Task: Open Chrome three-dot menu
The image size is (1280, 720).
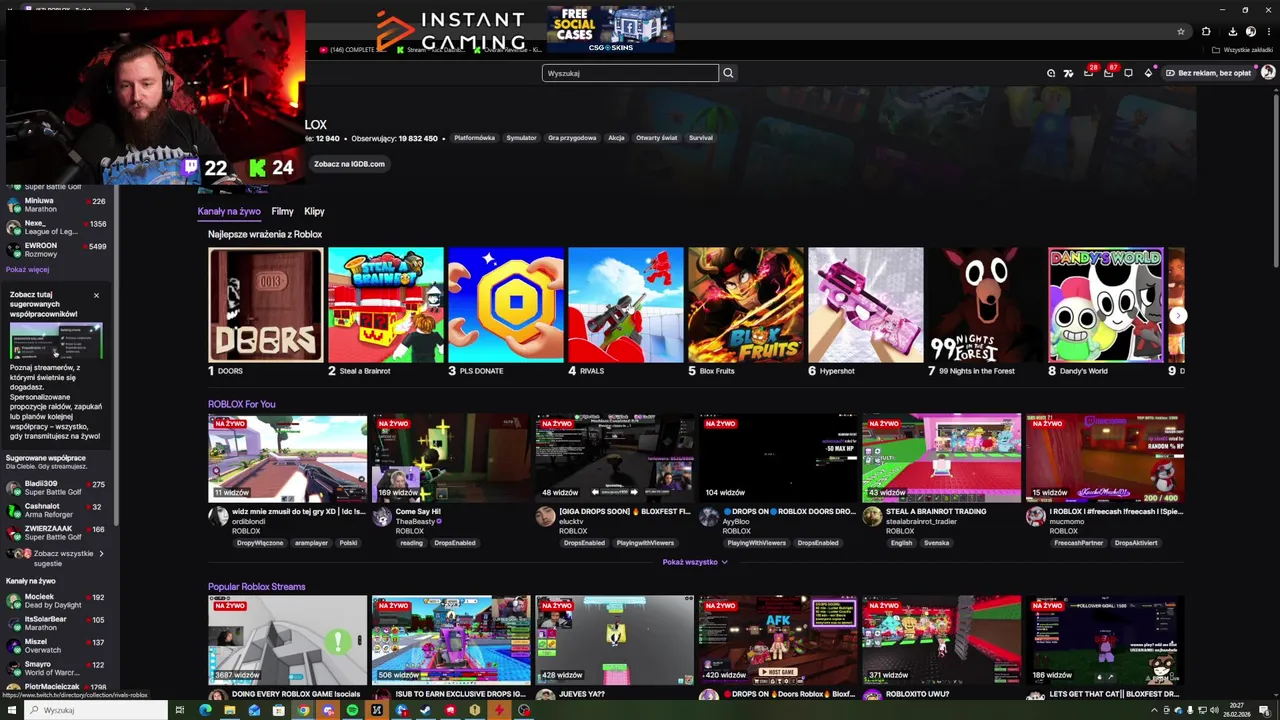Action: [1268, 31]
